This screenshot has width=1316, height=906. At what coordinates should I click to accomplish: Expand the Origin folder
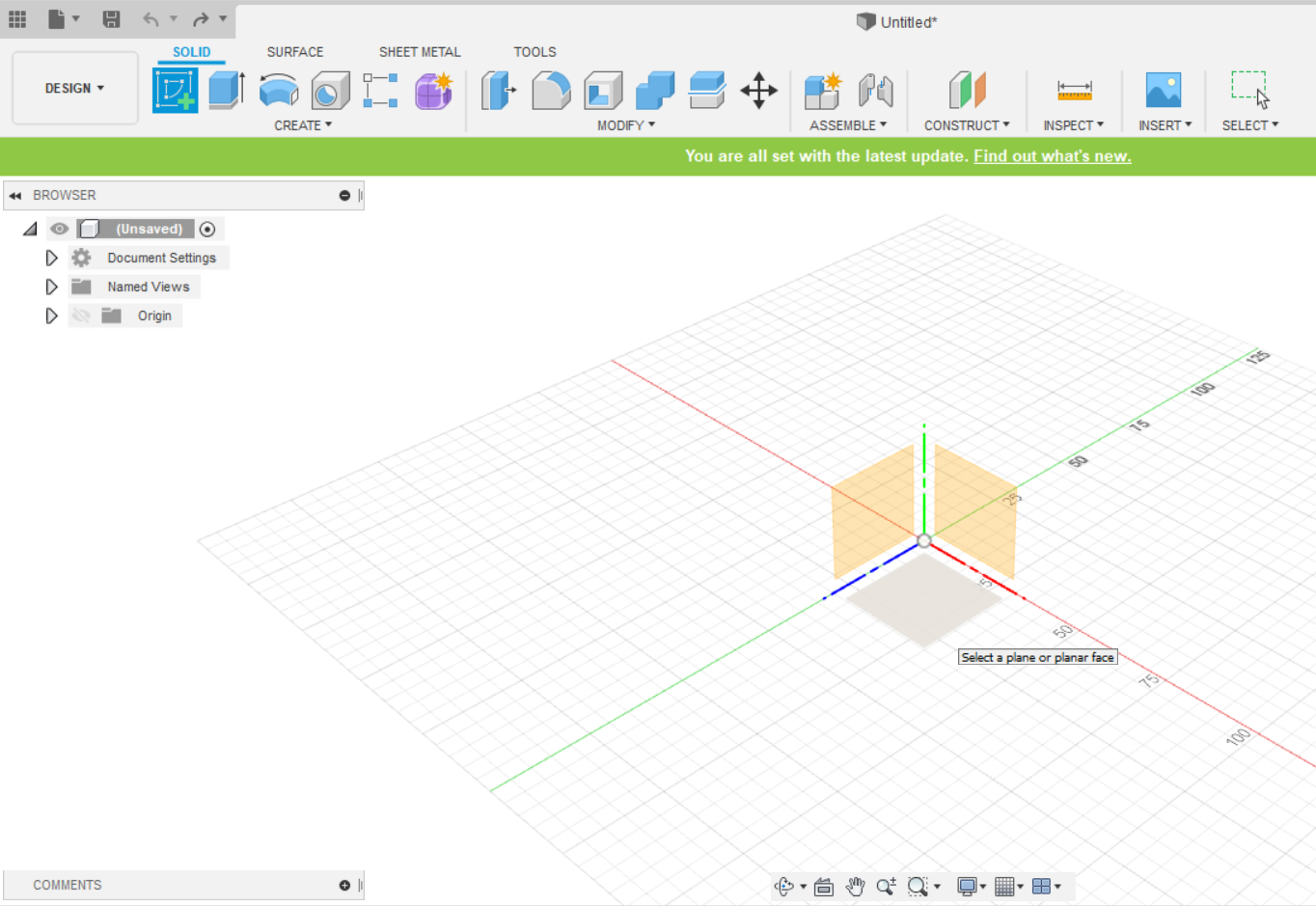point(52,316)
